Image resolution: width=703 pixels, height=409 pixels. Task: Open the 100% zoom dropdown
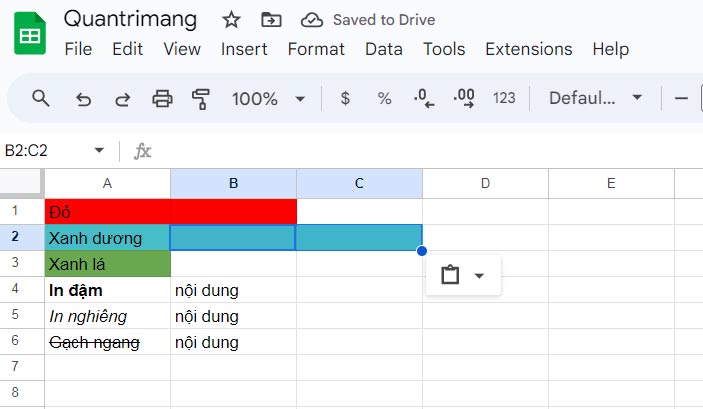click(x=268, y=98)
